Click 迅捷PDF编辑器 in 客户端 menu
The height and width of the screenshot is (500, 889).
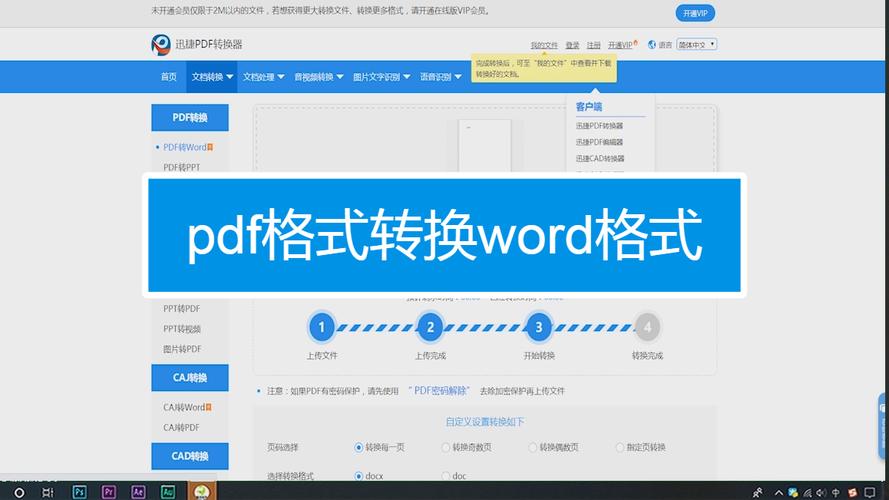[x=599, y=142]
